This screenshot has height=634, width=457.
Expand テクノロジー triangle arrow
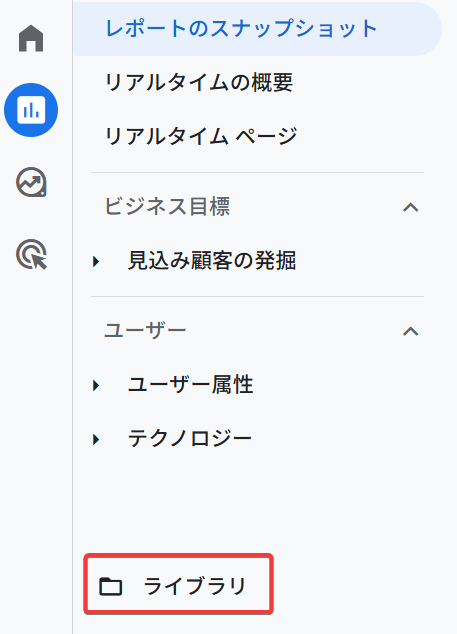pyautogui.click(x=96, y=439)
